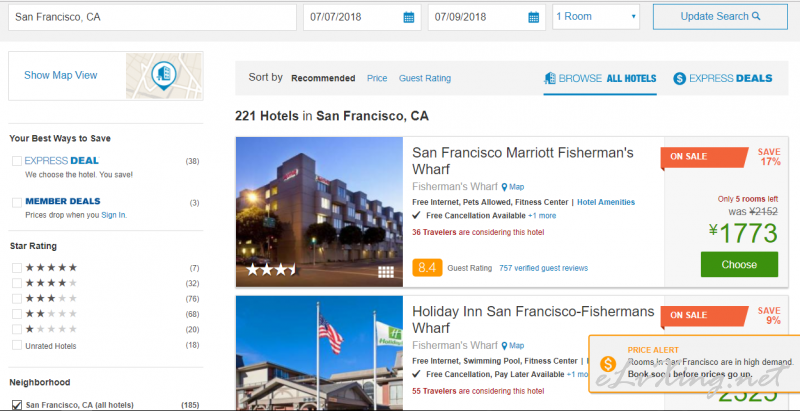This screenshot has width=800, height=411.
Task: Click the Map link for Marriott
Action: [517, 187]
